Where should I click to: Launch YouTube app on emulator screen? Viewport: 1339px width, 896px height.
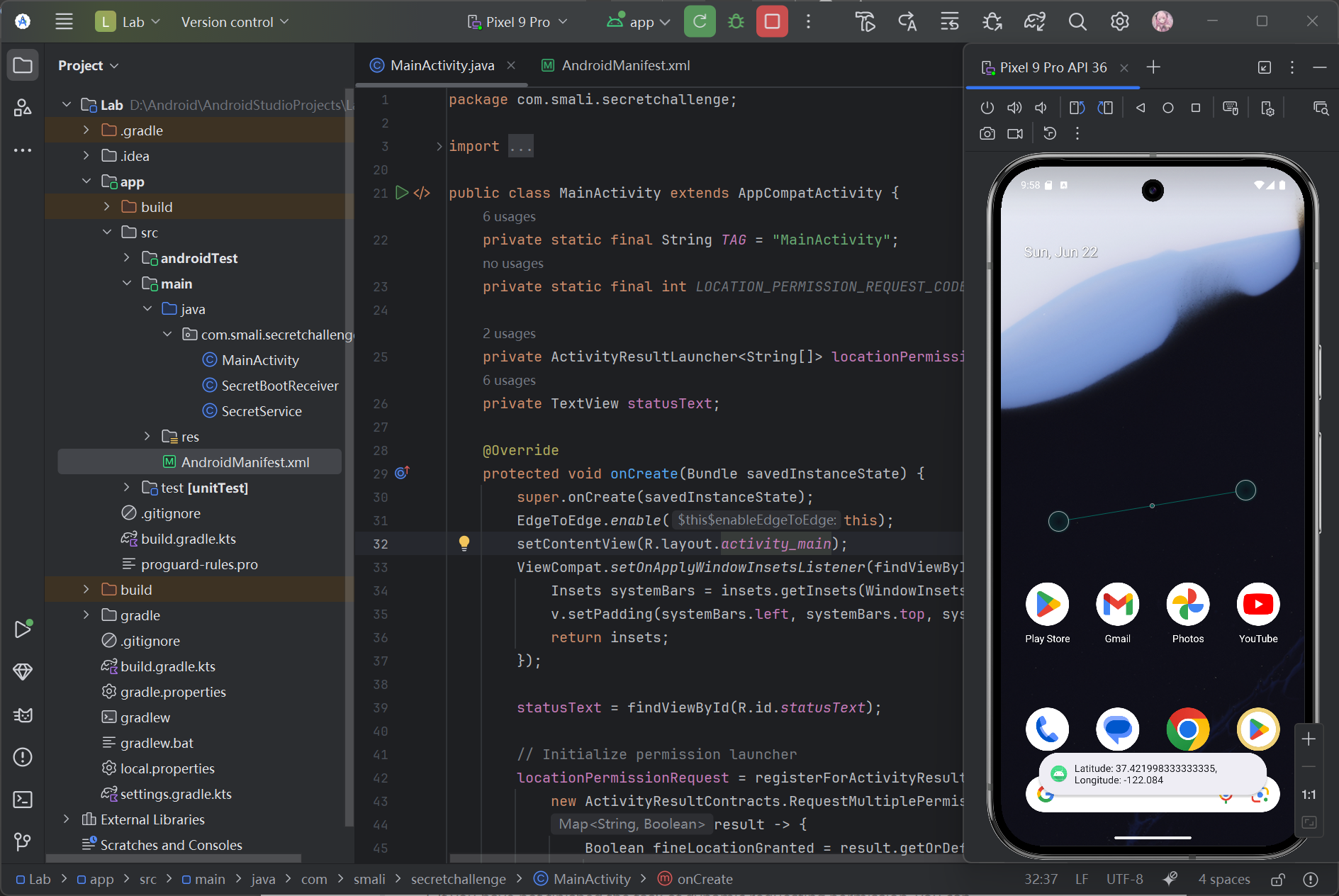tap(1257, 605)
